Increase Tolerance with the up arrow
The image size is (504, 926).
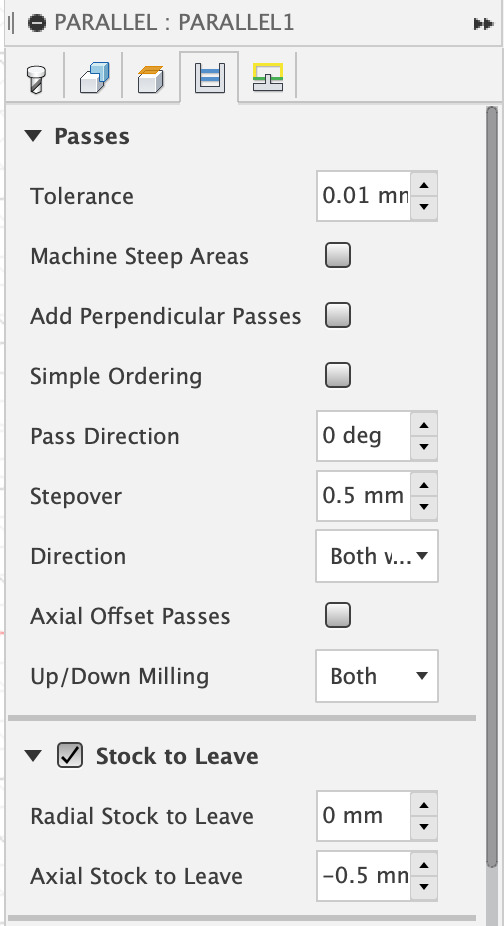point(424,185)
